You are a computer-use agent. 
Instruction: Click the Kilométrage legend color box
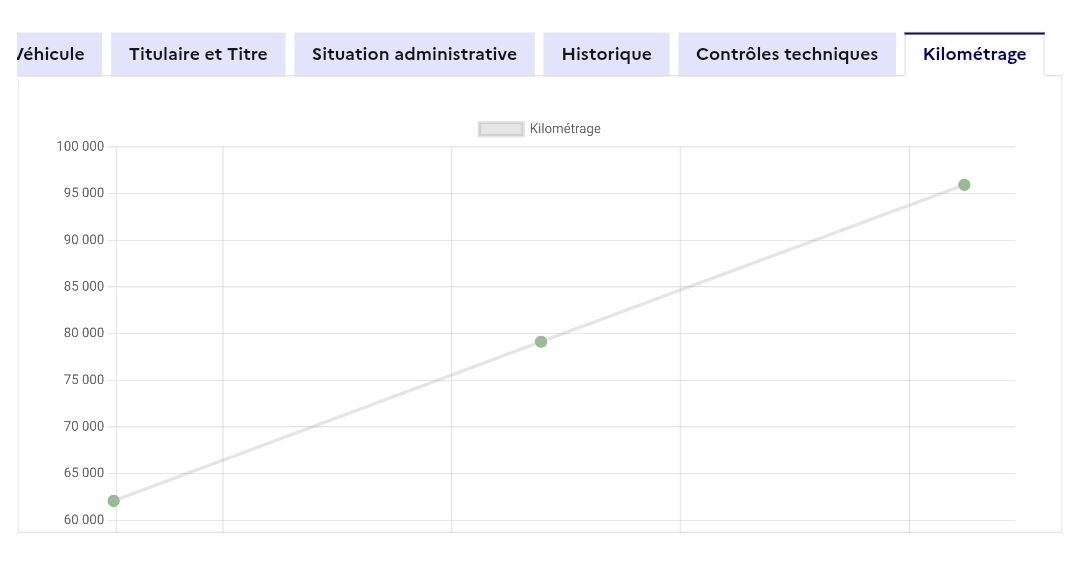click(501, 129)
